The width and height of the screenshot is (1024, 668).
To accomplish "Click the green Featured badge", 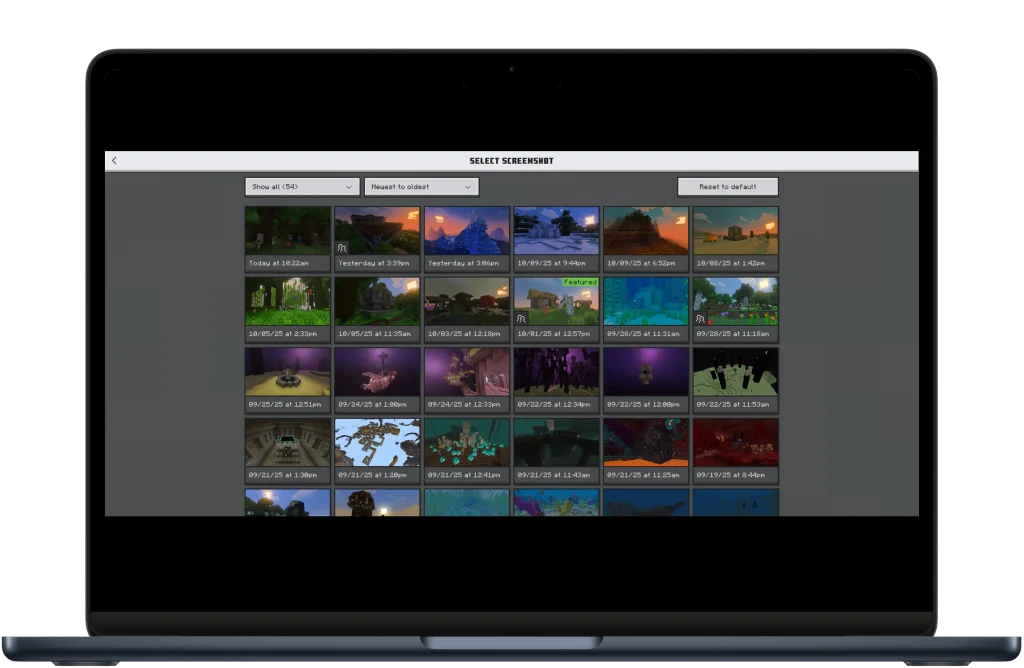I will (580, 282).
